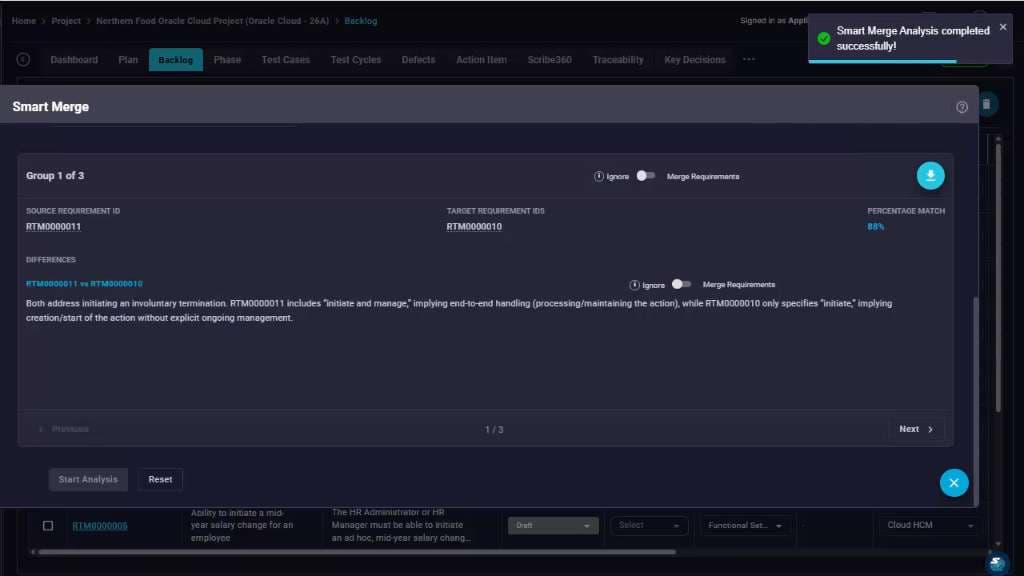Open the Smart Merge help icon

click(x=961, y=107)
